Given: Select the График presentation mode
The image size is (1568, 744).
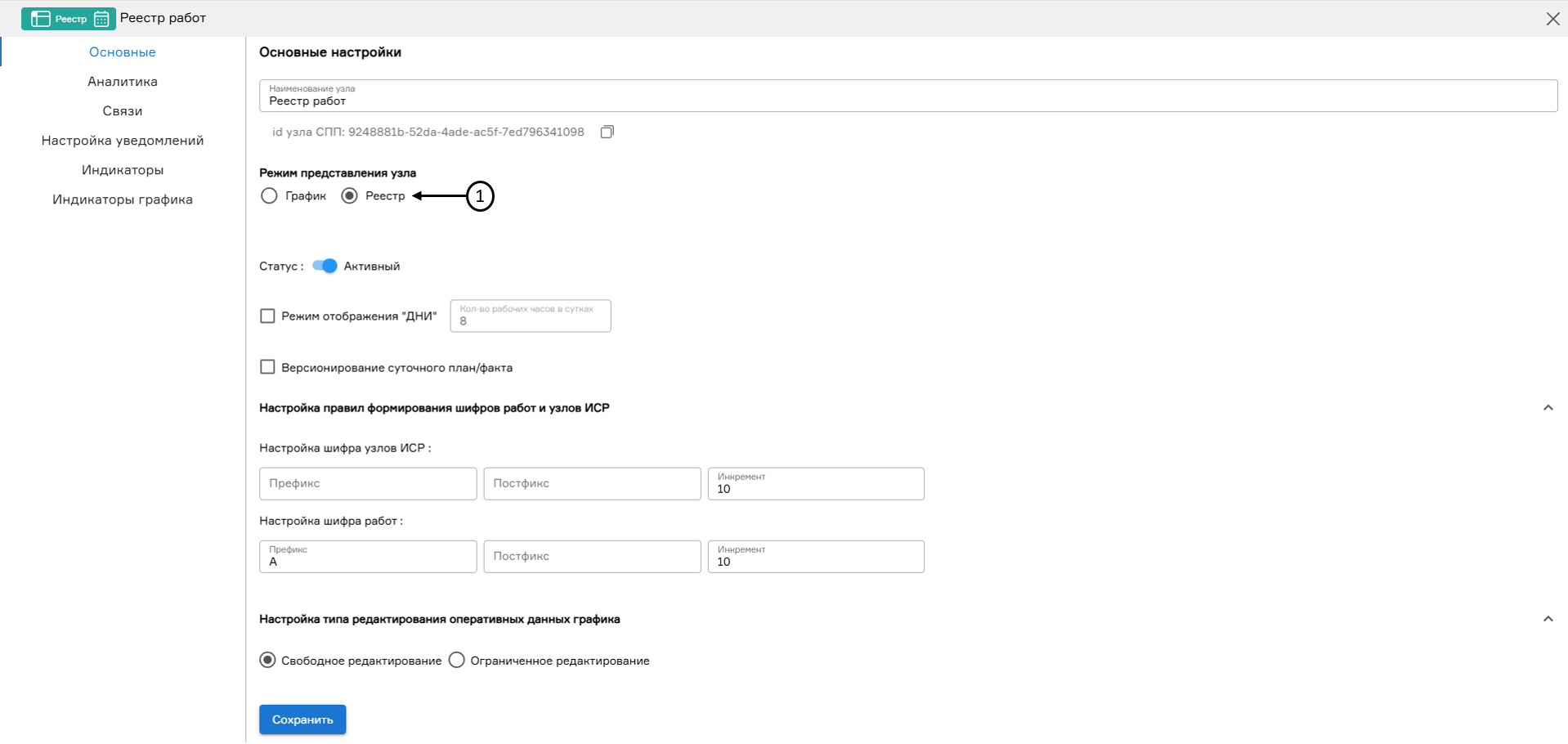Looking at the screenshot, I should (269, 195).
